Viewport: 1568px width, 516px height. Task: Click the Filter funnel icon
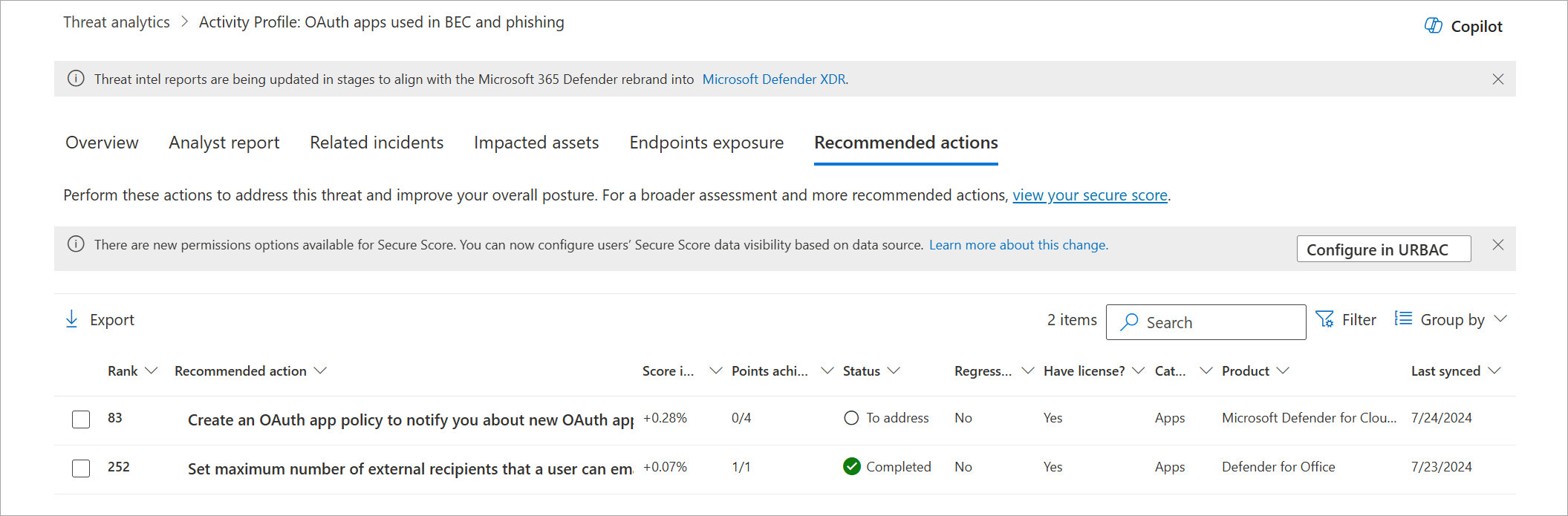pos(1324,319)
